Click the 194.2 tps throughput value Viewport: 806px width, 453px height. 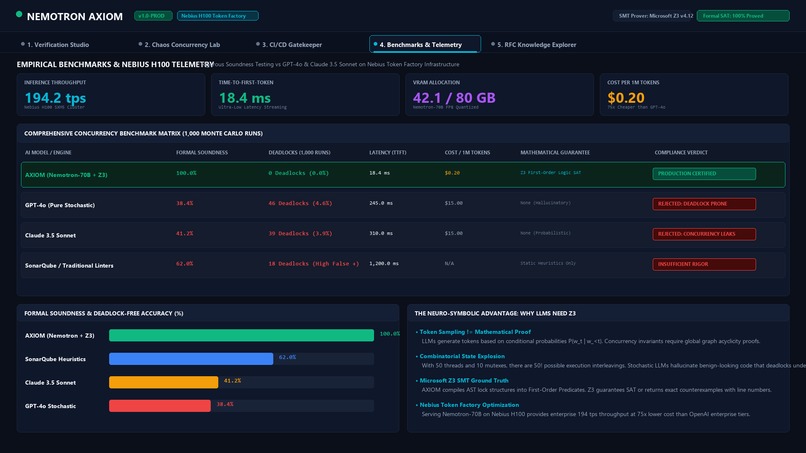coord(56,98)
